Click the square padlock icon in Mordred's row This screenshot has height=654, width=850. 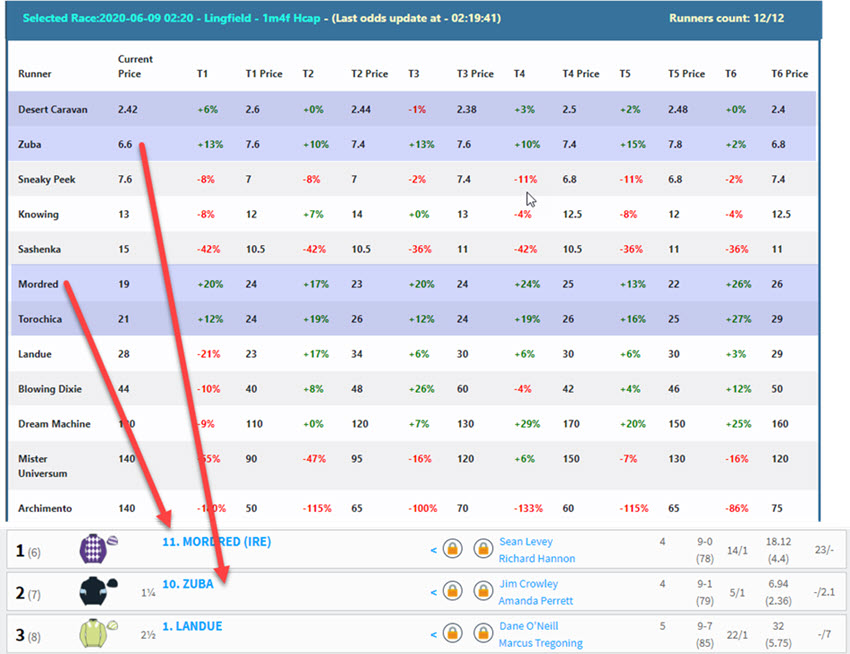(453, 550)
